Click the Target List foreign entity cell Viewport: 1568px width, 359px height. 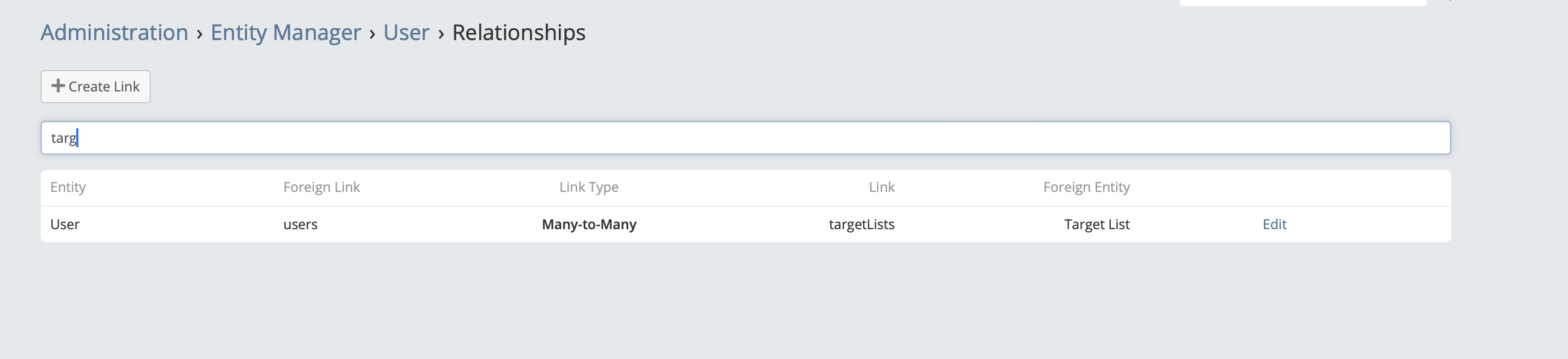point(1096,224)
